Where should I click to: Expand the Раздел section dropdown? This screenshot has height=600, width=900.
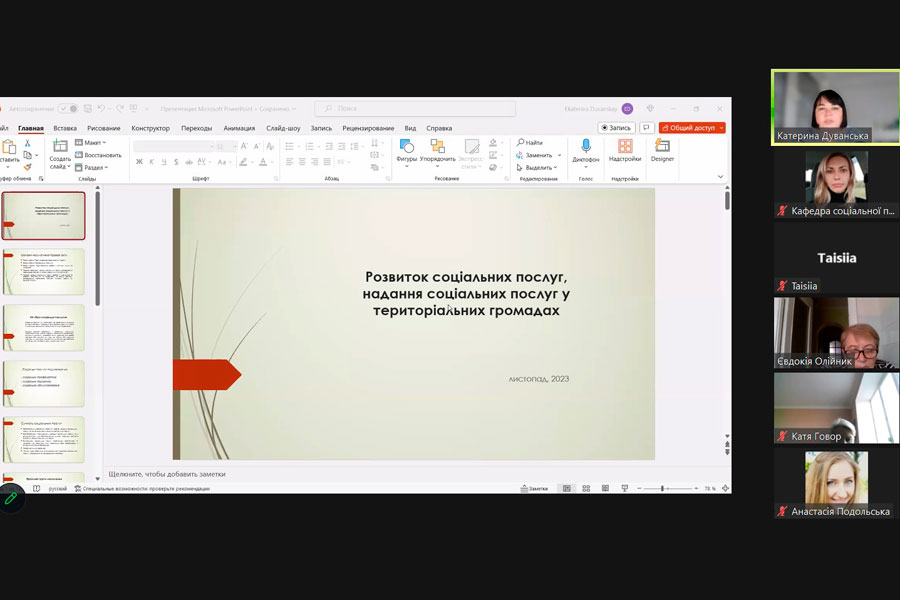93,168
